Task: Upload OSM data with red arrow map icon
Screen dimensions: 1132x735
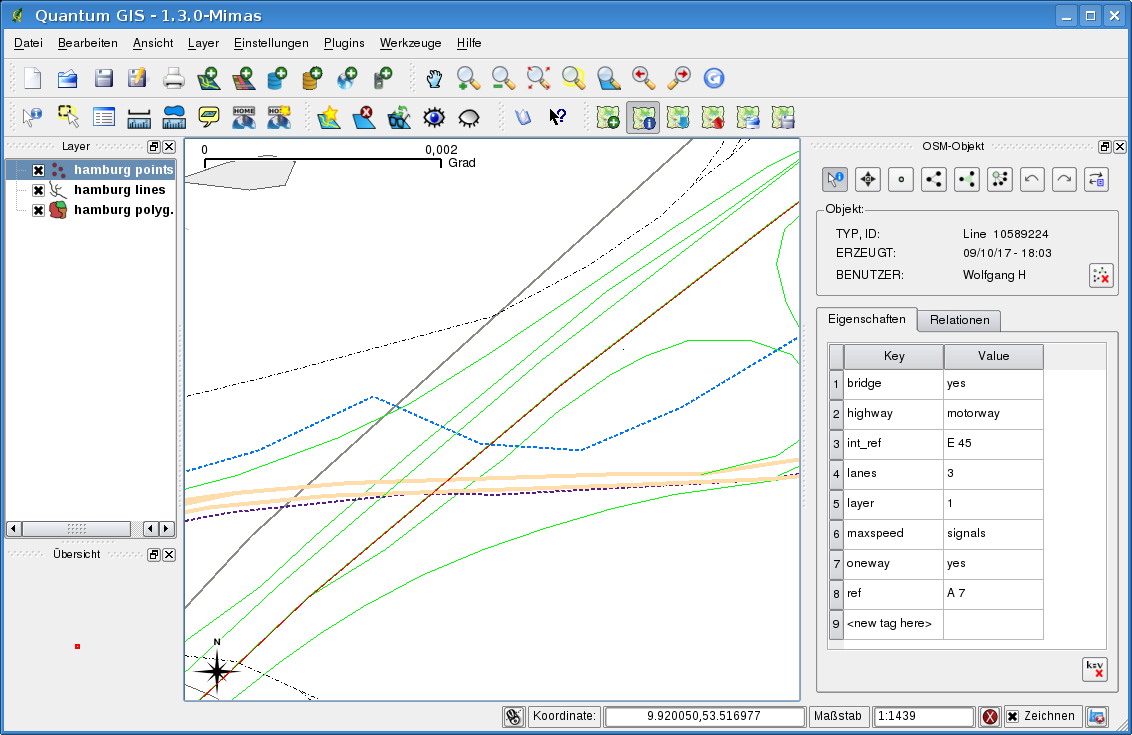Action: [x=713, y=117]
